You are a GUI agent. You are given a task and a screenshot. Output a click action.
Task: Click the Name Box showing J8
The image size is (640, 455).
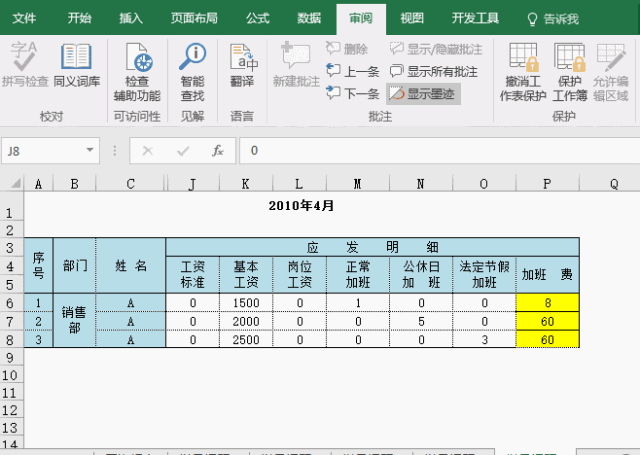click(44, 151)
